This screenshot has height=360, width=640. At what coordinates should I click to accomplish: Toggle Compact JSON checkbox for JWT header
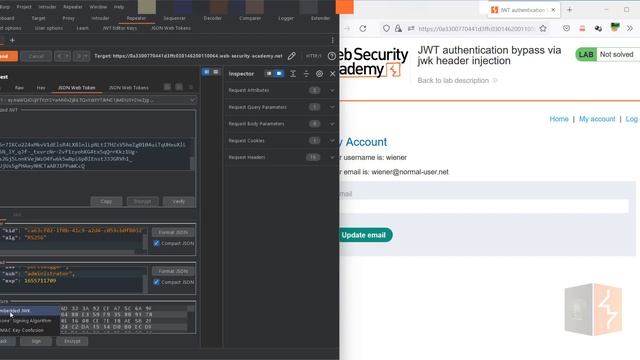click(x=156, y=243)
